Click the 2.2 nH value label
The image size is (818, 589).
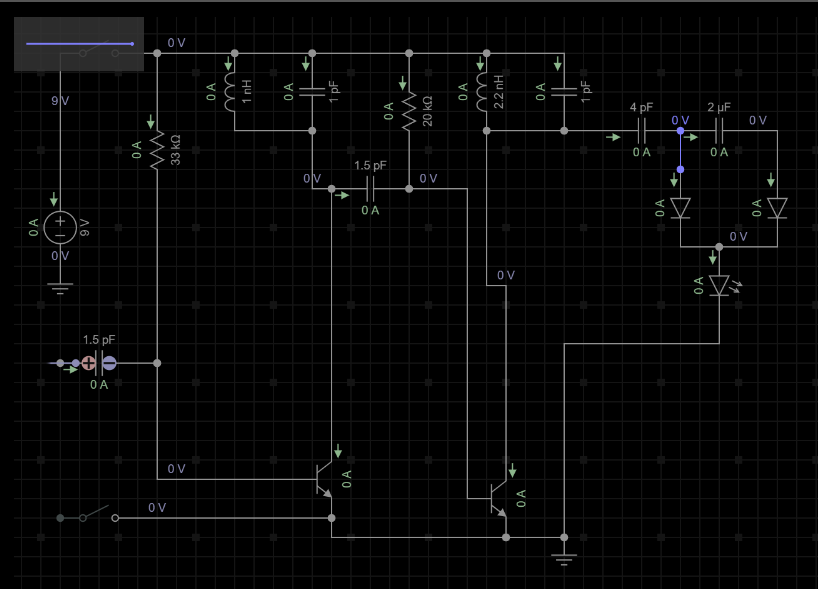tap(499, 92)
